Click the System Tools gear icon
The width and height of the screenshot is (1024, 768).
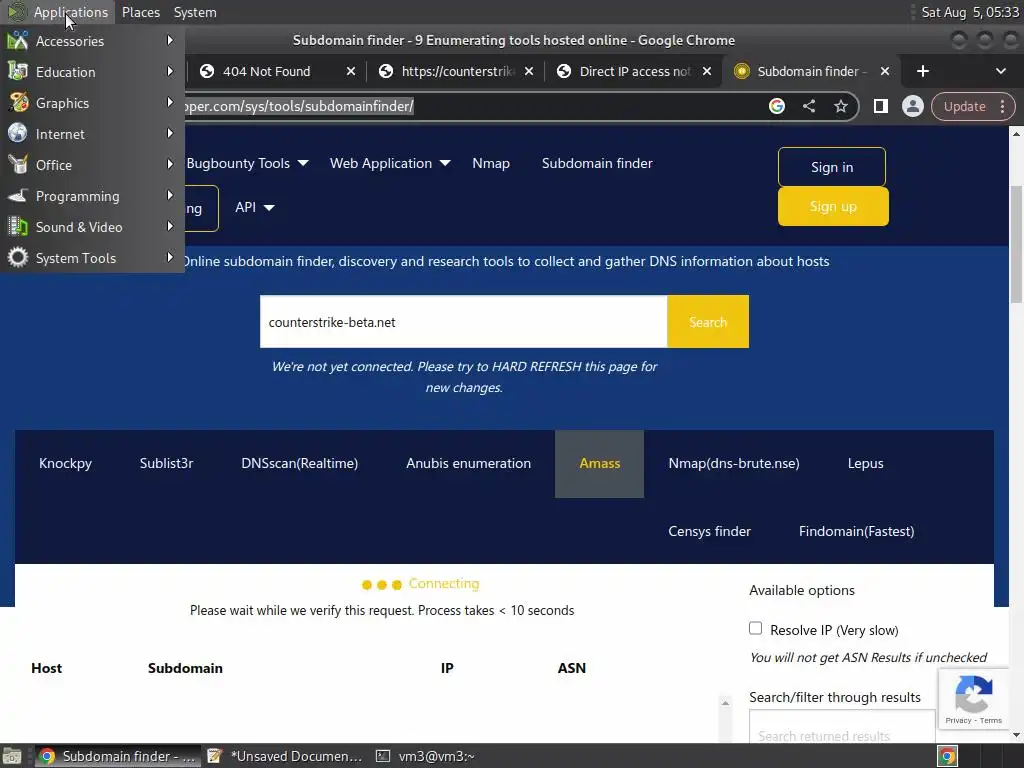click(18, 257)
